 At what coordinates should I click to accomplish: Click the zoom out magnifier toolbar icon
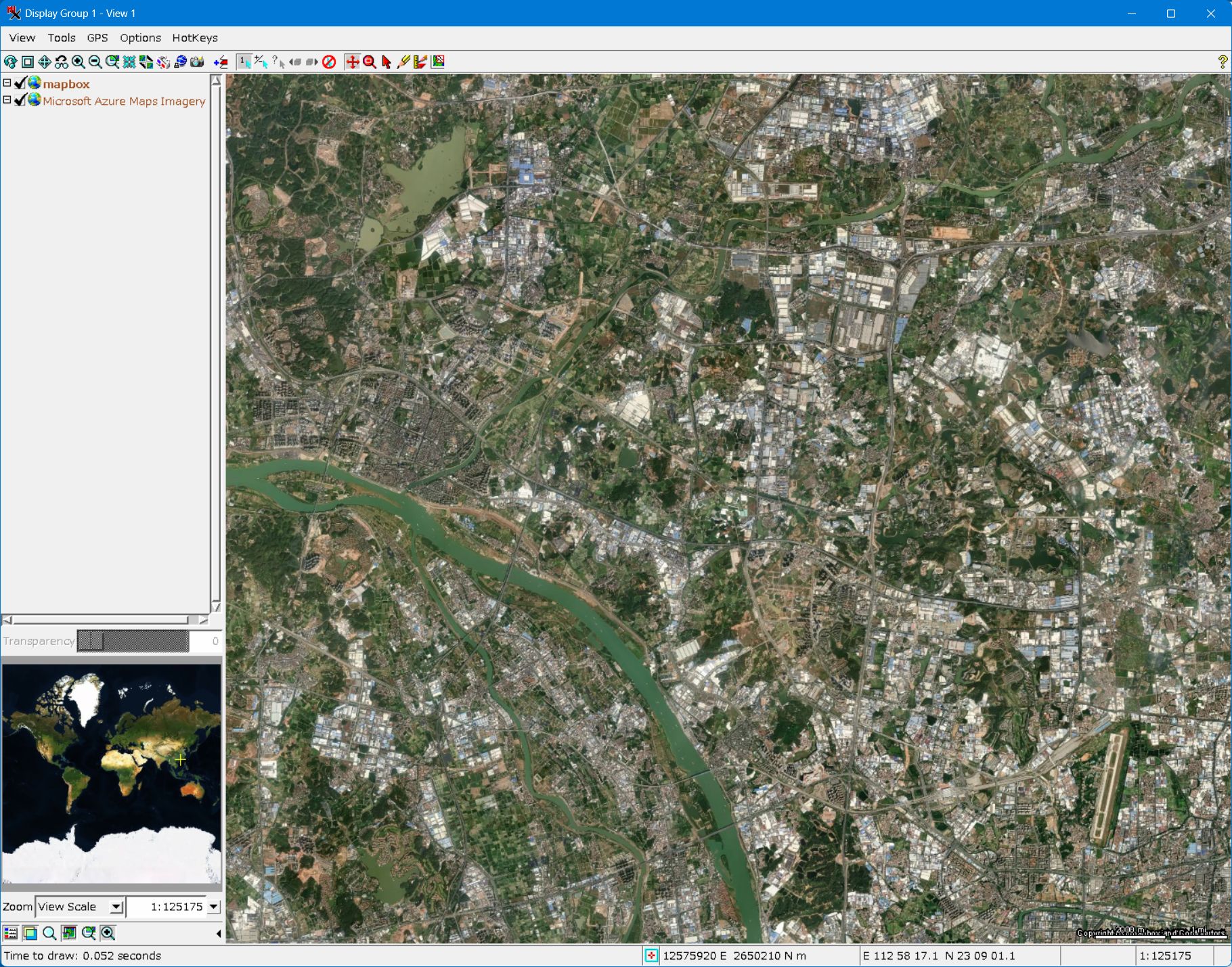click(x=95, y=62)
